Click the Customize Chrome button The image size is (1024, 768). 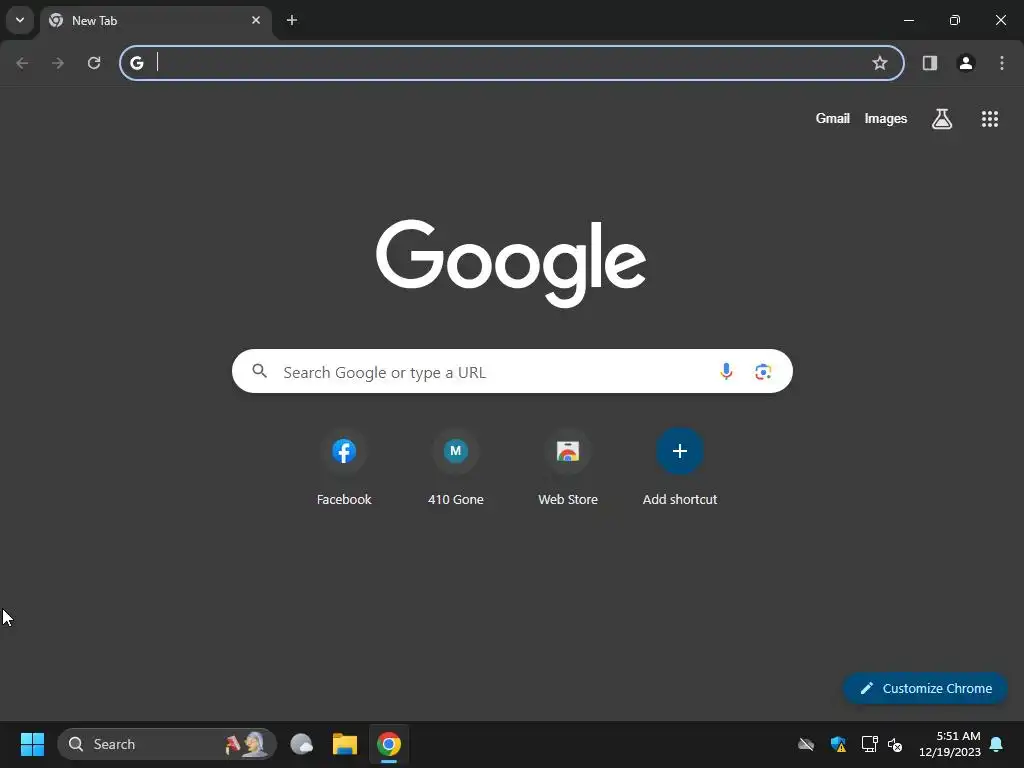(925, 688)
